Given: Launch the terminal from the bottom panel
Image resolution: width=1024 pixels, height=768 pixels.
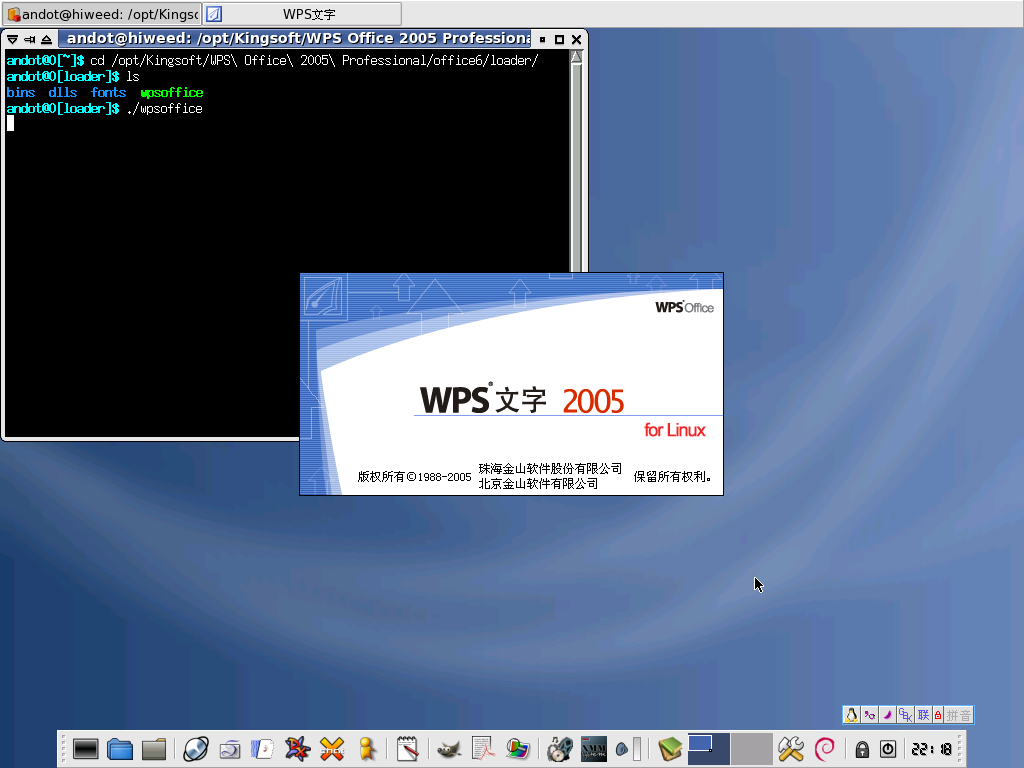Looking at the screenshot, I should [x=86, y=749].
